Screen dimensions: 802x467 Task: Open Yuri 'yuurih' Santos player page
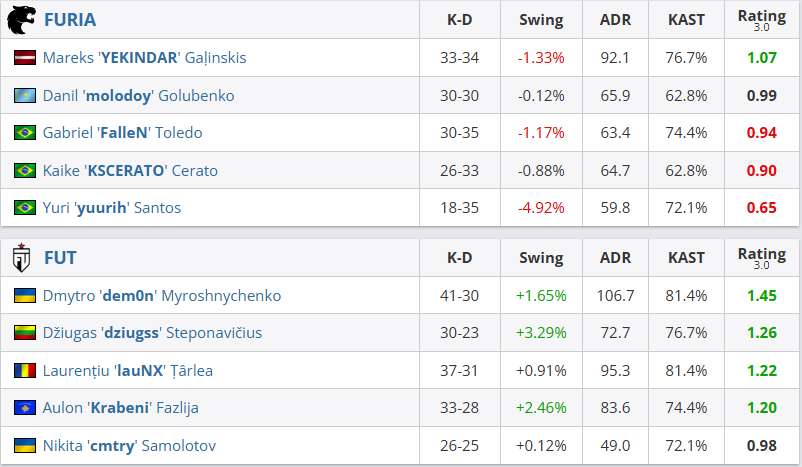[x=111, y=208]
